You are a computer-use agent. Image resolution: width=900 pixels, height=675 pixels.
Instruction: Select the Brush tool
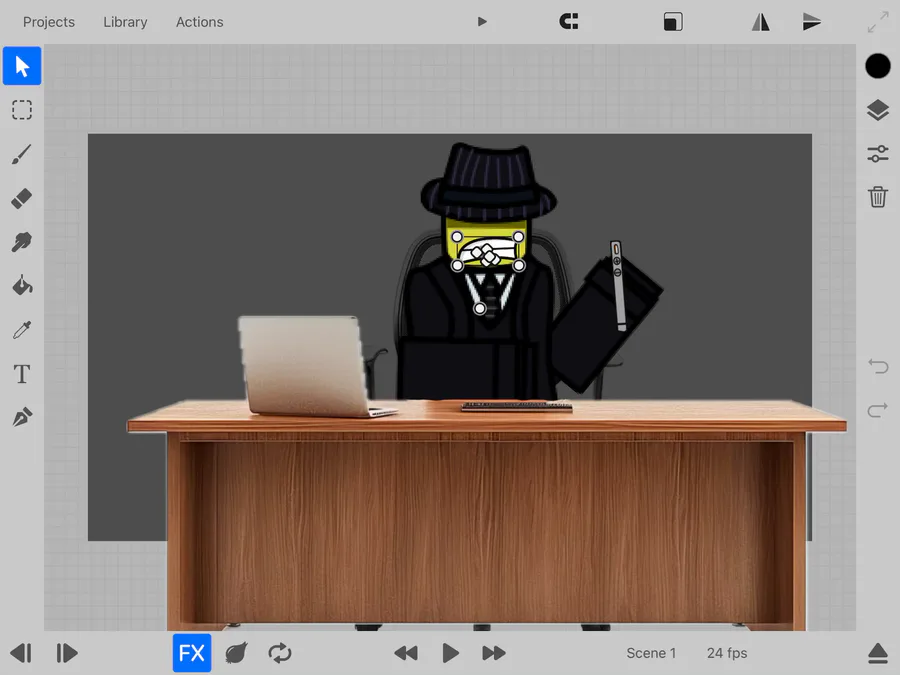[x=22, y=154]
